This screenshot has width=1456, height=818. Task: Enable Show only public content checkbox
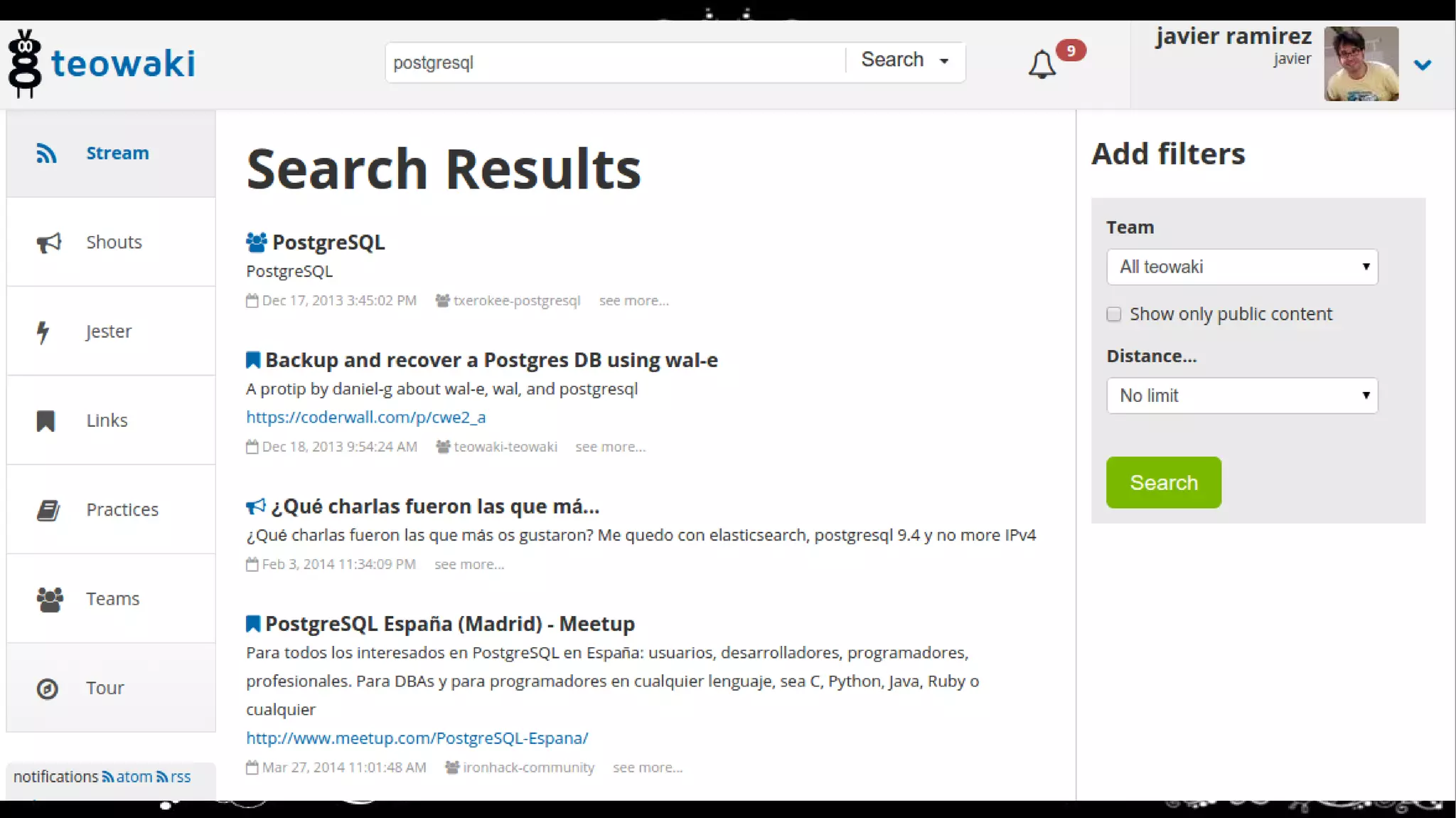[1114, 314]
